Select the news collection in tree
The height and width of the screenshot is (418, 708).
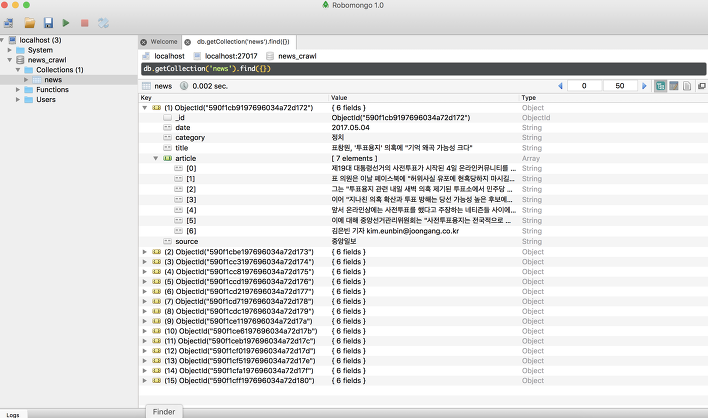coord(53,79)
